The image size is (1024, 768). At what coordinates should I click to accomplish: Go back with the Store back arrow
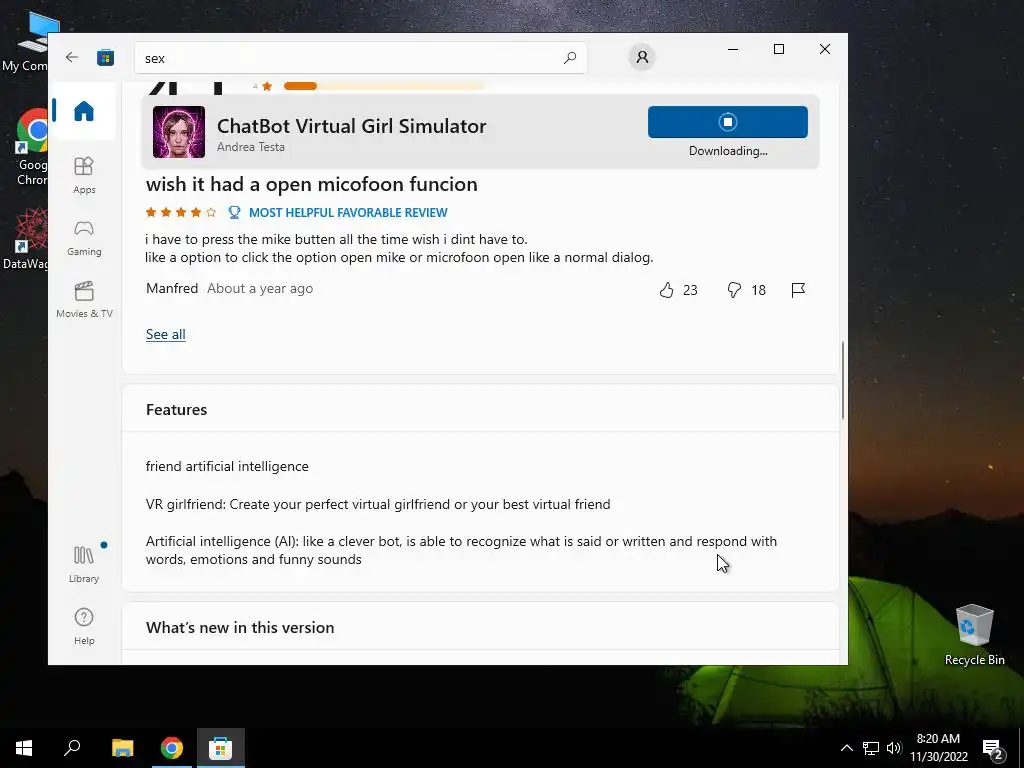pos(72,57)
